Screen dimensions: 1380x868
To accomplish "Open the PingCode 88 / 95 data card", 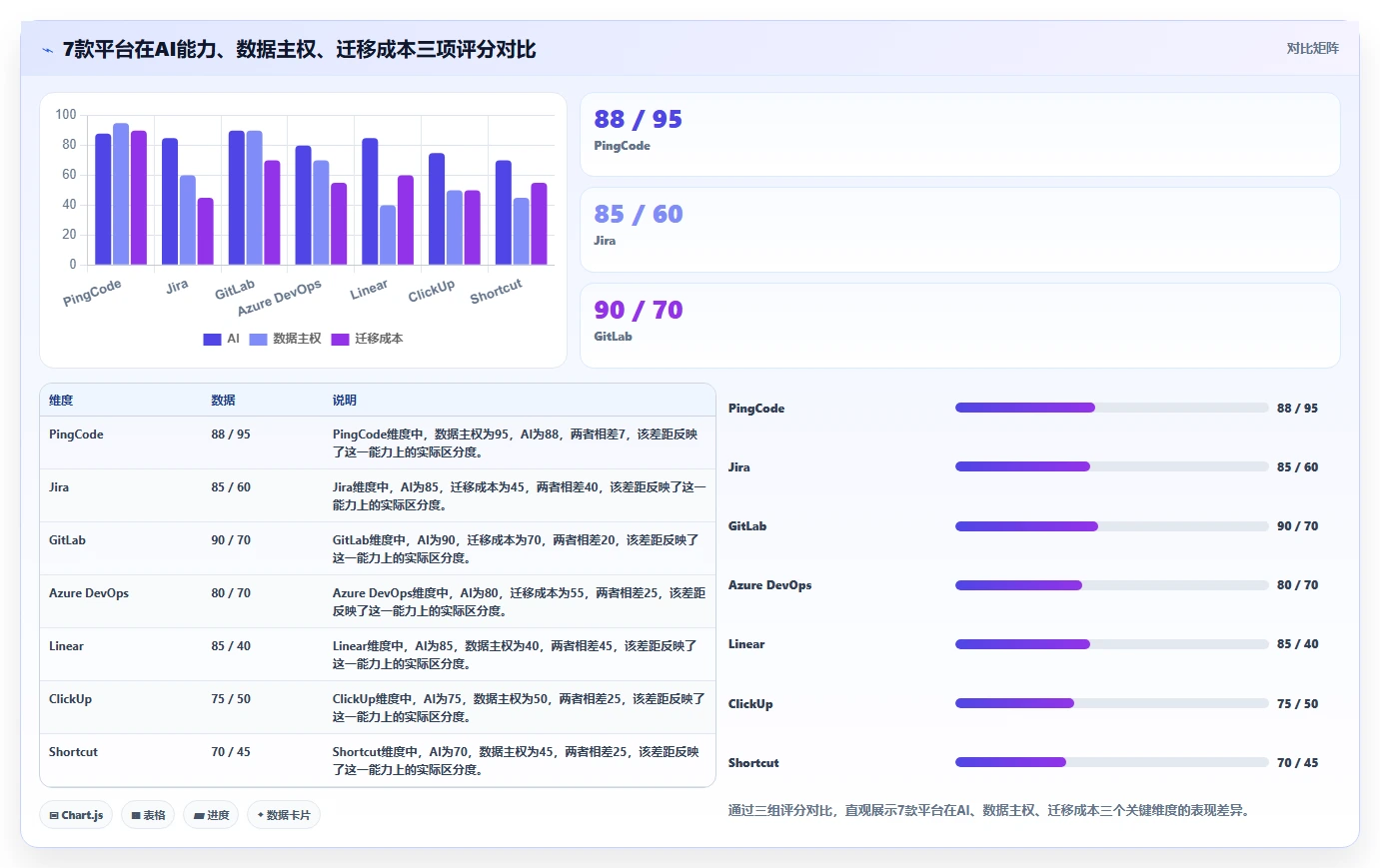I will coord(960,135).
